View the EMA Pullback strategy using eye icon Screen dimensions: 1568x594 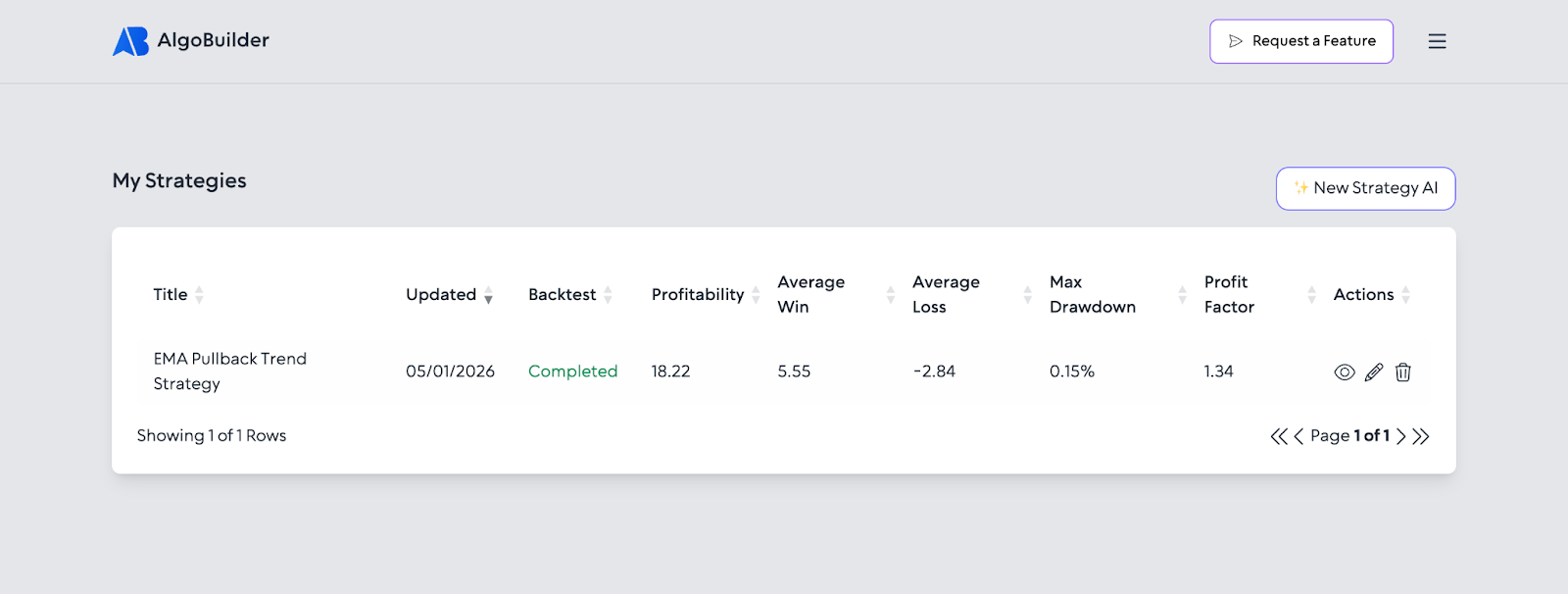[1345, 372]
